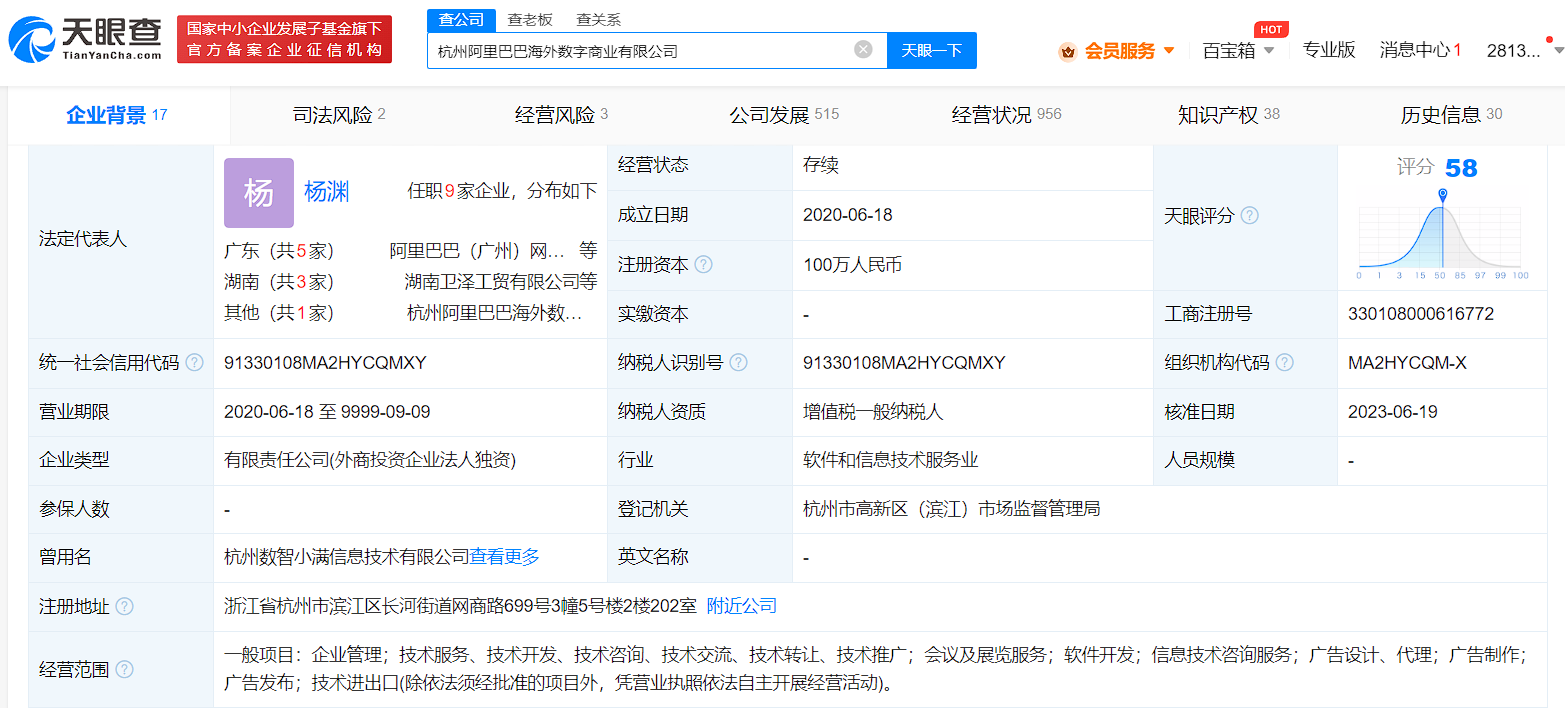Click help icon next to 天眼评分
The height and width of the screenshot is (708, 1565).
point(1249,216)
